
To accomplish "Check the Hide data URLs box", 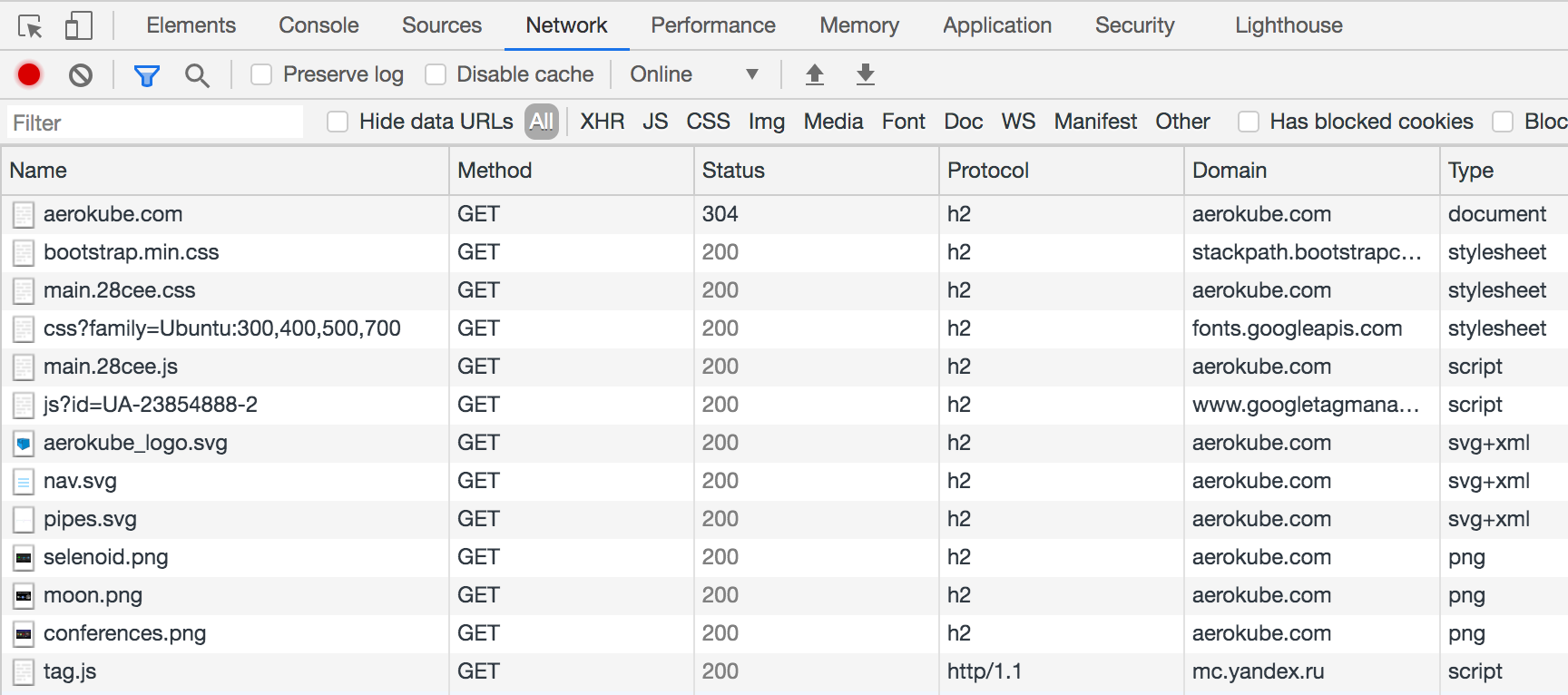I will pyautogui.click(x=338, y=122).
